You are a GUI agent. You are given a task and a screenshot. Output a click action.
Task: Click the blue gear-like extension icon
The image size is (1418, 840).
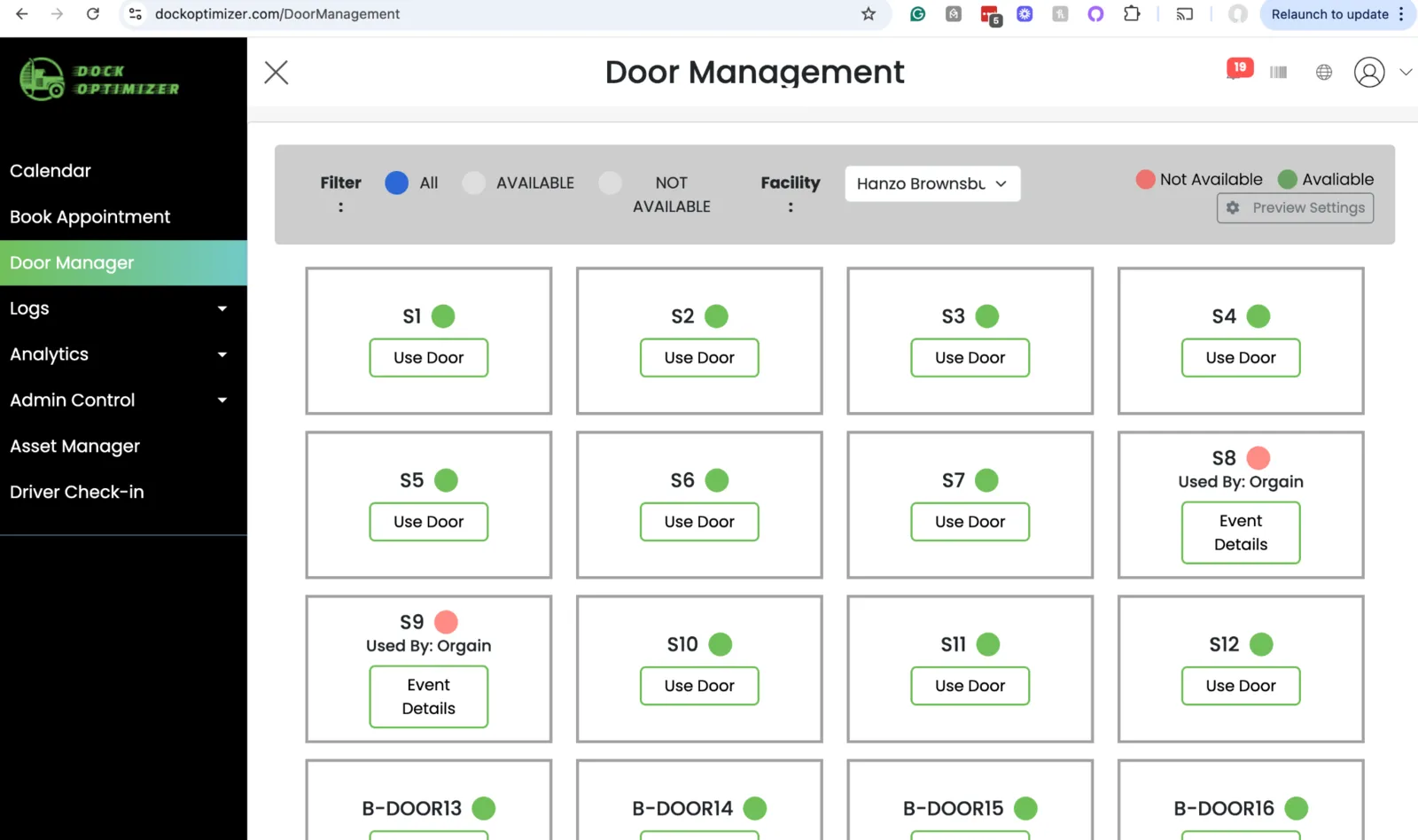1025,14
